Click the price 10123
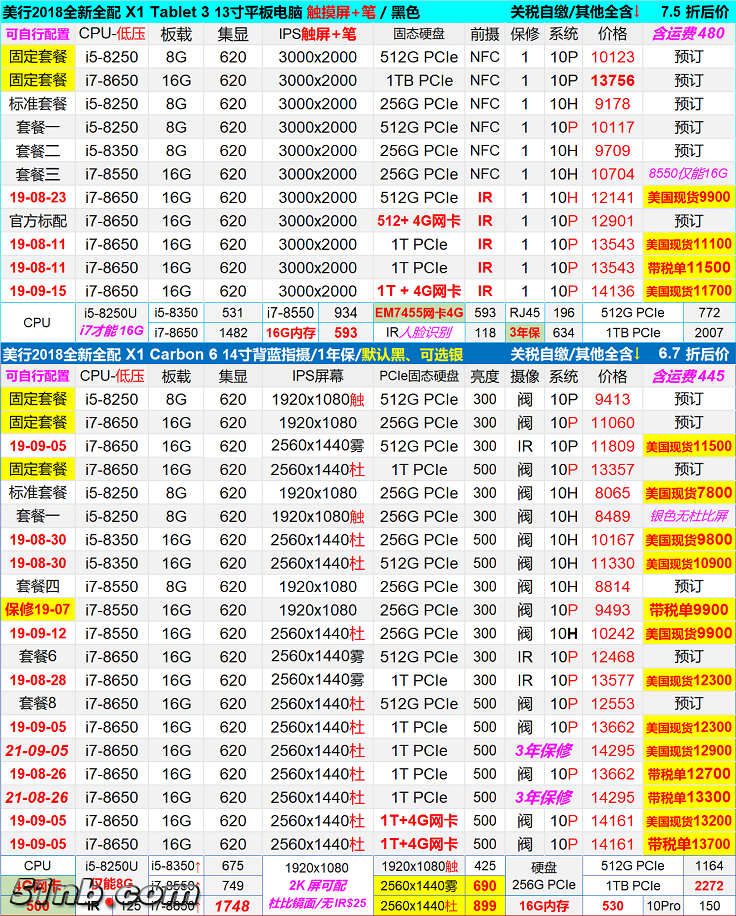The width and height of the screenshot is (736, 916). tap(612, 57)
